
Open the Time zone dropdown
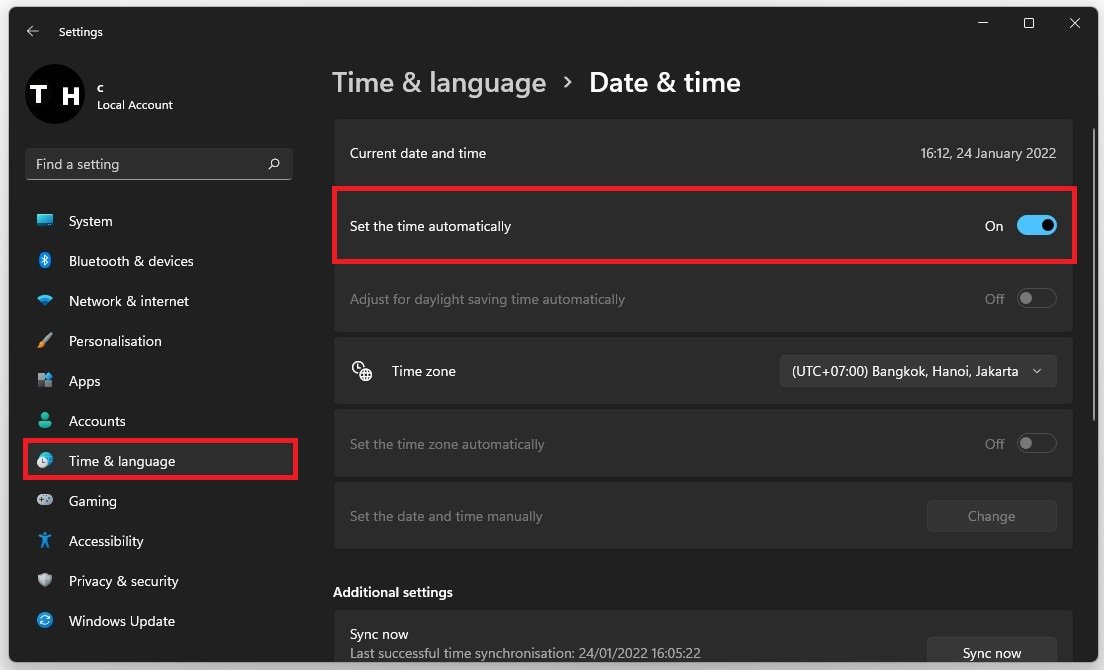(x=917, y=371)
